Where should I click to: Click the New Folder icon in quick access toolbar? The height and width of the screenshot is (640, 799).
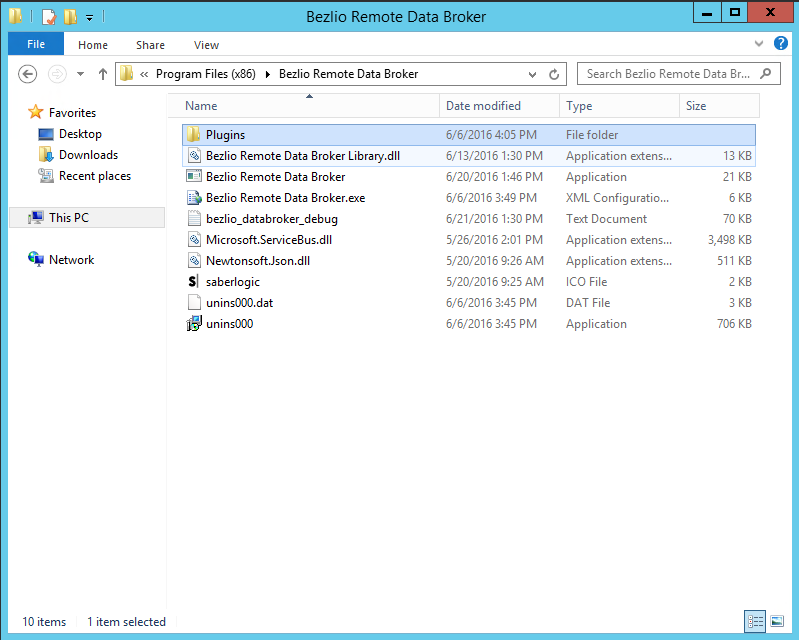[x=70, y=17]
